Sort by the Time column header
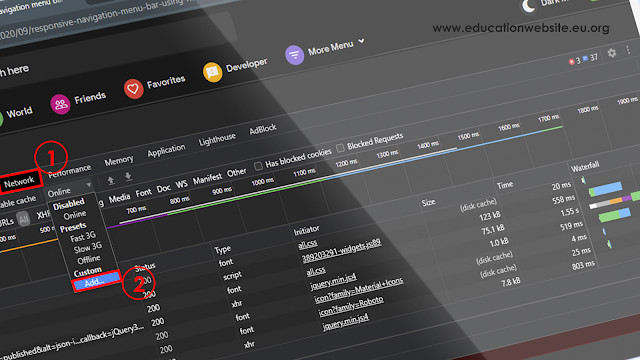The width and height of the screenshot is (640, 360). click(505, 185)
